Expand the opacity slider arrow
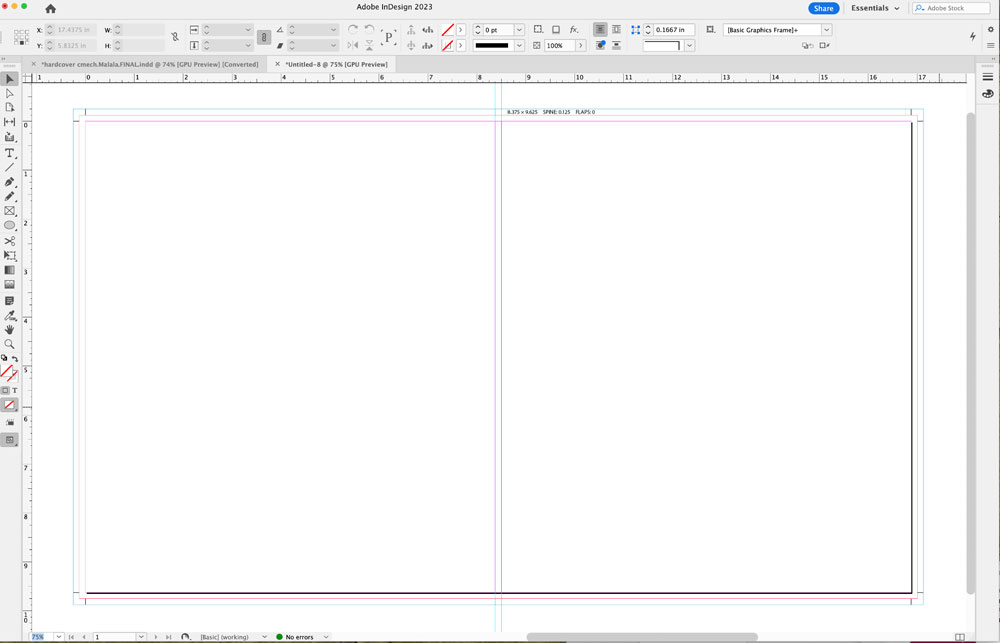This screenshot has width=1000, height=643. point(580,45)
